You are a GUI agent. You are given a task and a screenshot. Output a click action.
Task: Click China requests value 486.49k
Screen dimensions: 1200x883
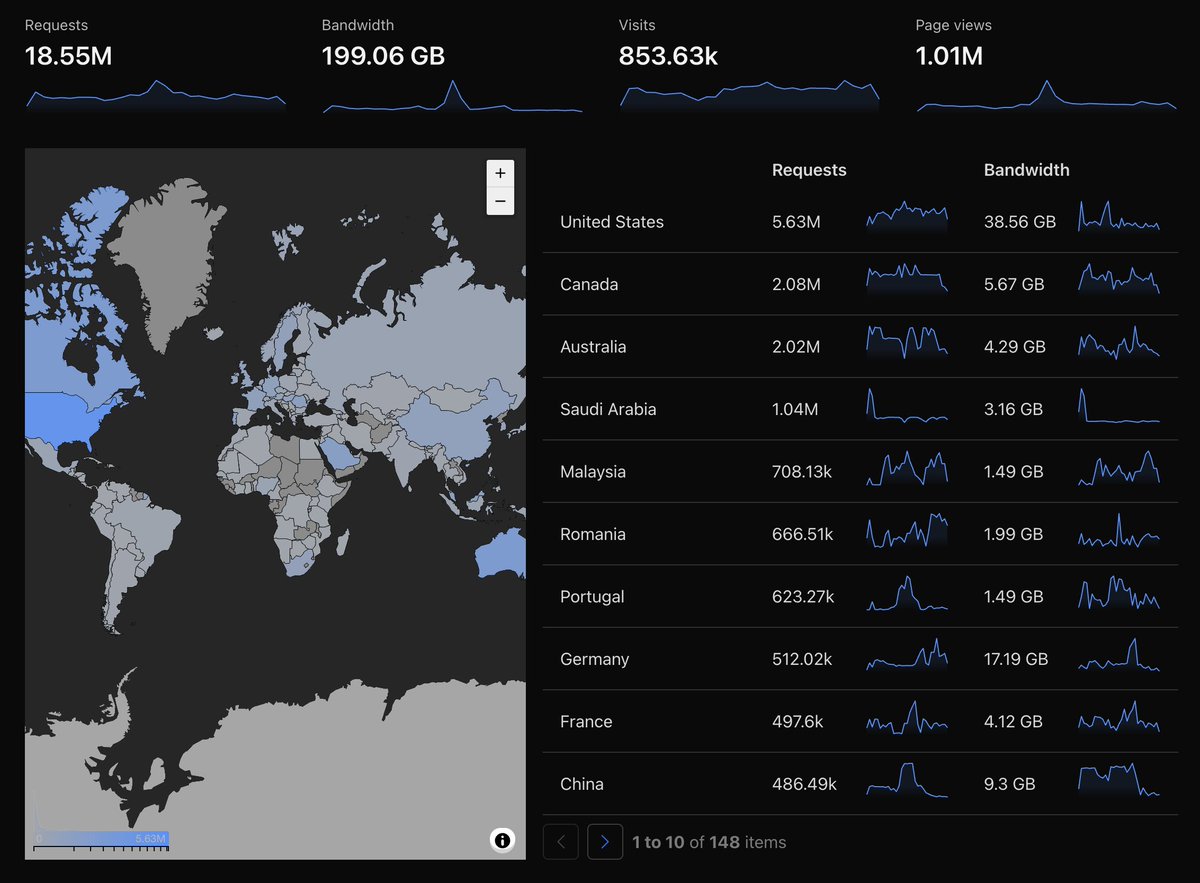pyautogui.click(x=804, y=784)
